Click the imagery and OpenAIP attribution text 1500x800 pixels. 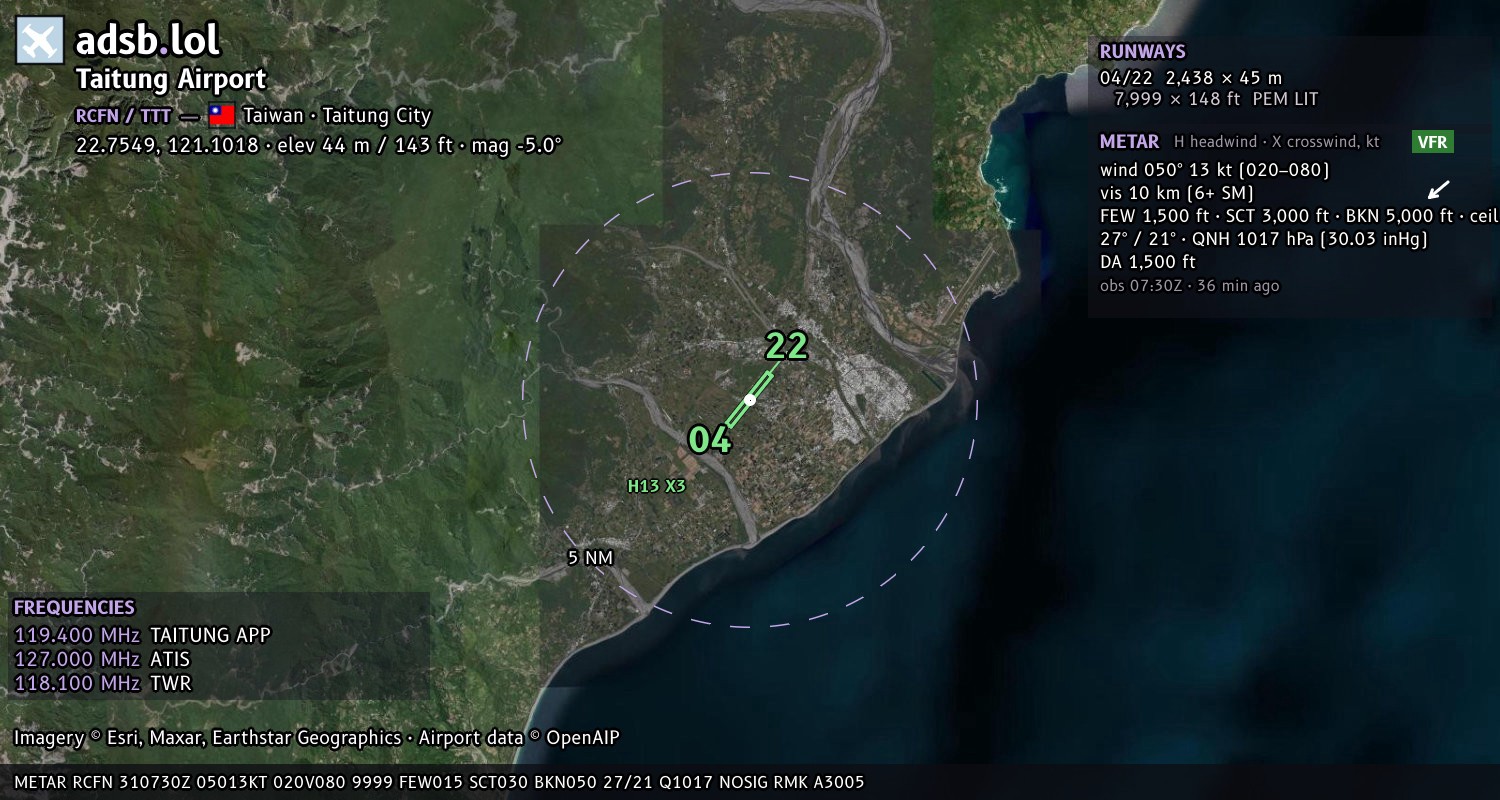pyautogui.click(x=317, y=738)
